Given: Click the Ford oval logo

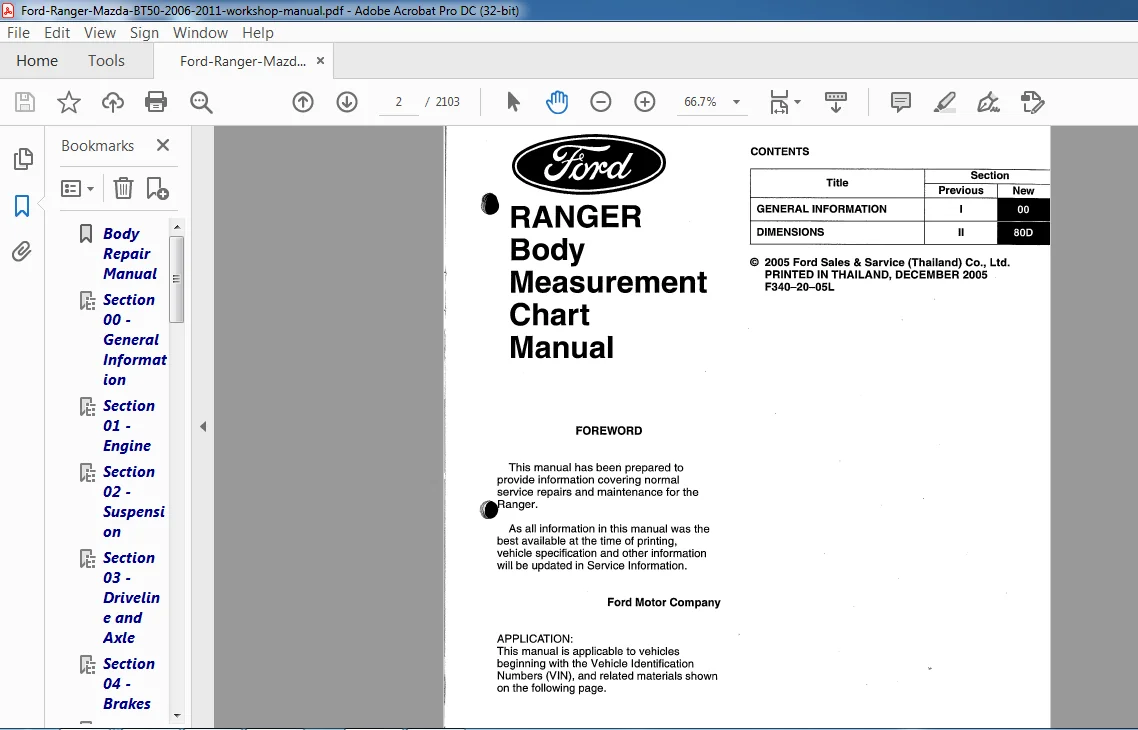Looking at the screenshot, I should tap(589, 164).
